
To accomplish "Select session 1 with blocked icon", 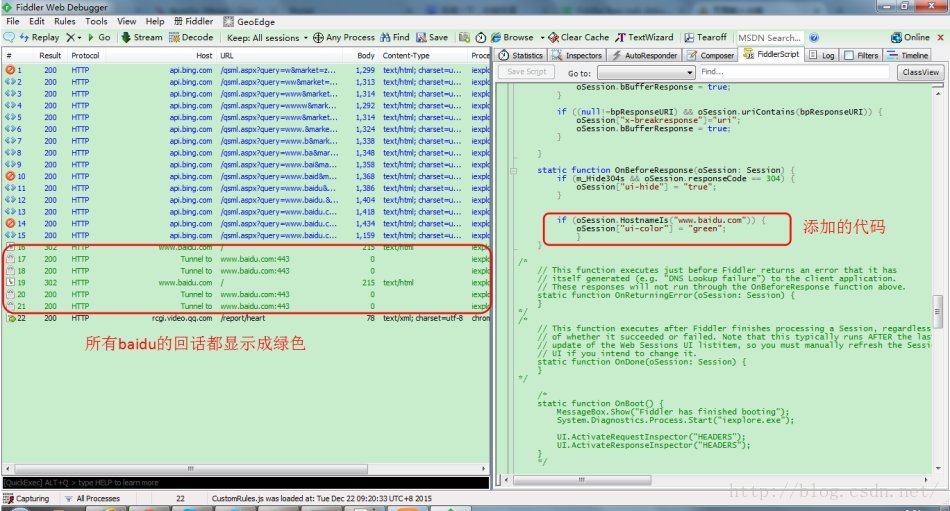I will click(x=245, y=70).
